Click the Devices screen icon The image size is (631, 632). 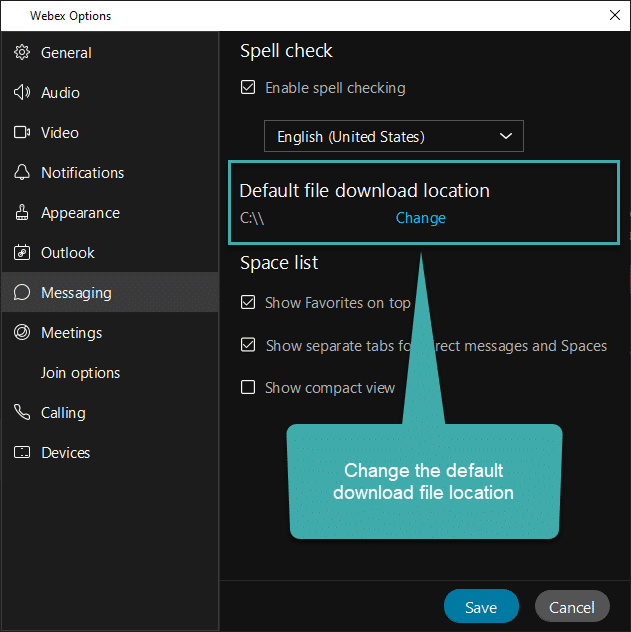pyautogui.click(x=22, y=452)
